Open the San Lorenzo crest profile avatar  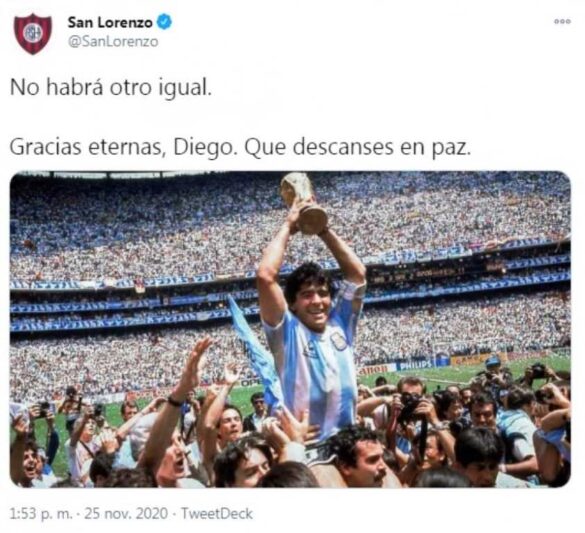point(32,34)
